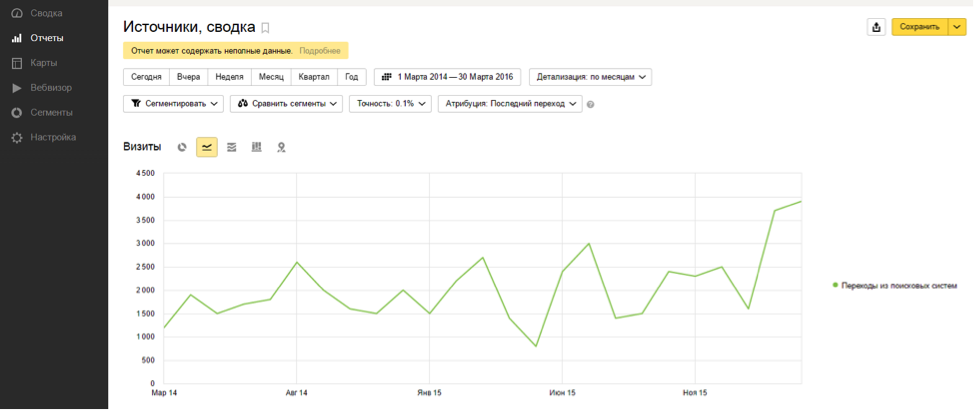This screenshot has height=410, width=974.
Task: Open the Атрибуция: Последний переход dropdown
Action: [510, 104]
